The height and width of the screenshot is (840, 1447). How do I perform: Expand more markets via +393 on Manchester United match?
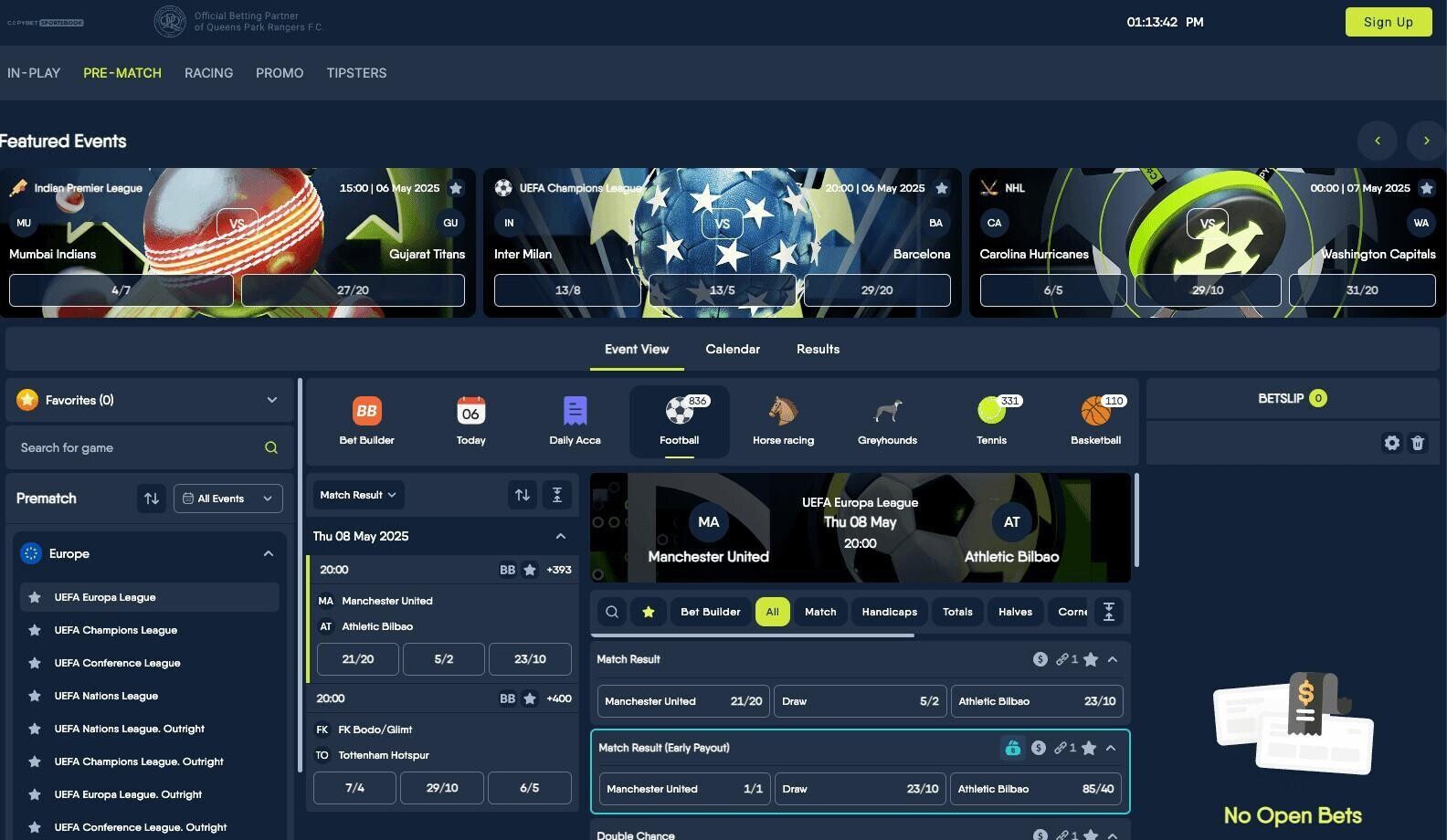559,570
